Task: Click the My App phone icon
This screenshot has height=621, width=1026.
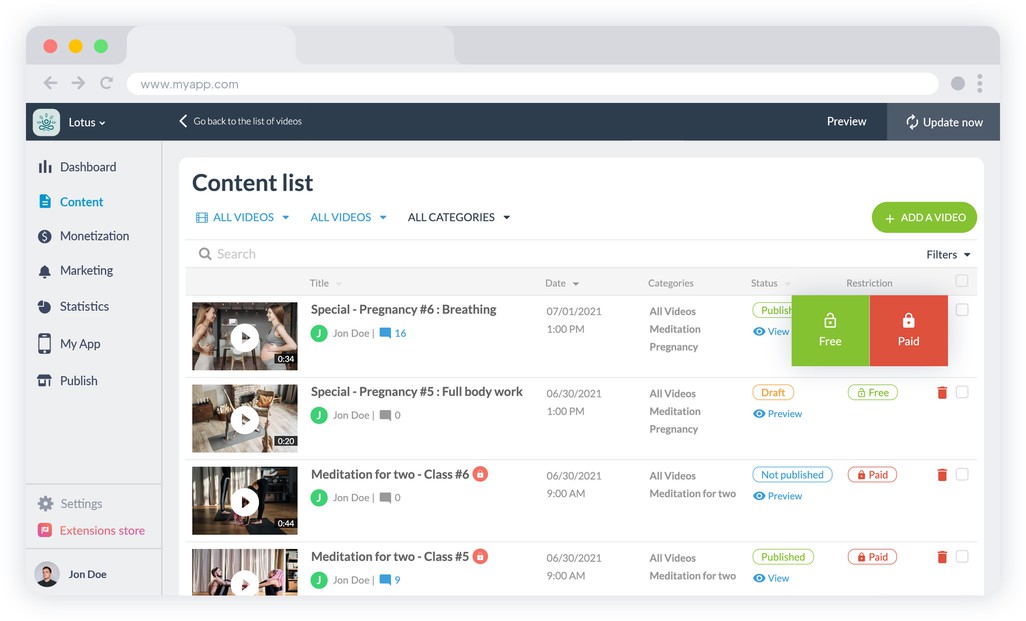Action: [x=45, y=344]
